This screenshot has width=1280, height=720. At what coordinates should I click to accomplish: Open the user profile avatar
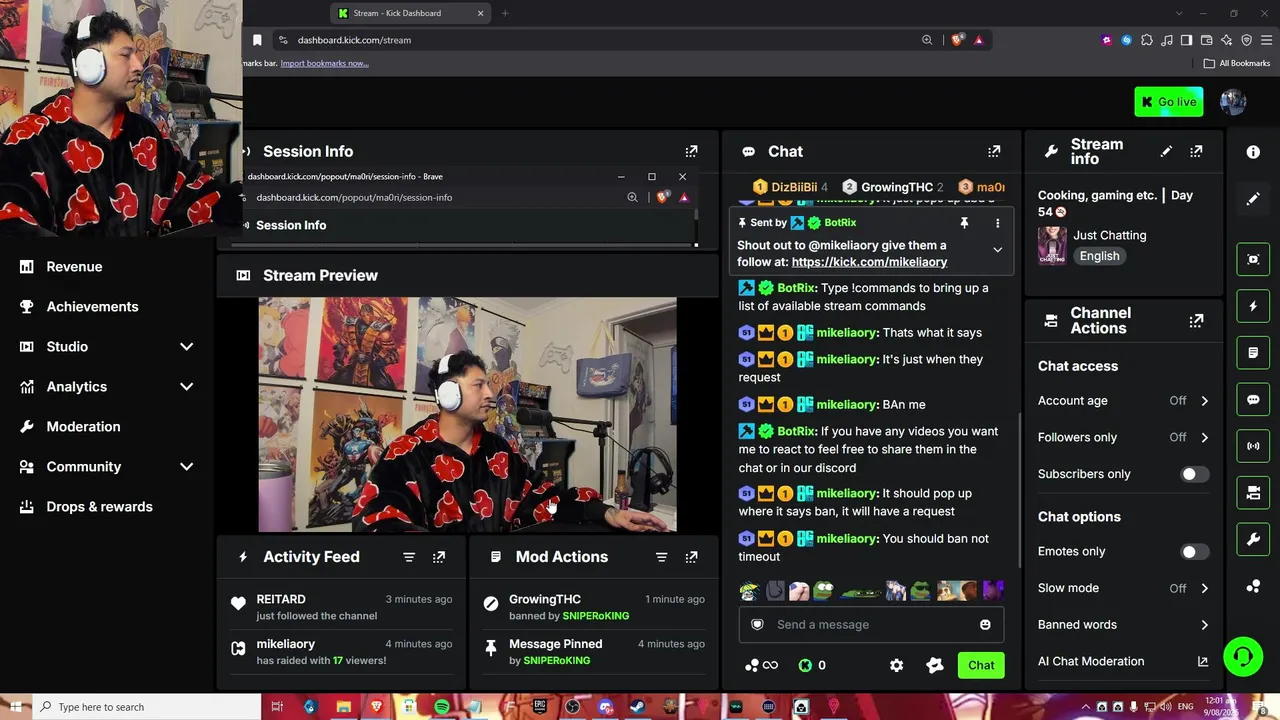[x=1233, y=102]
